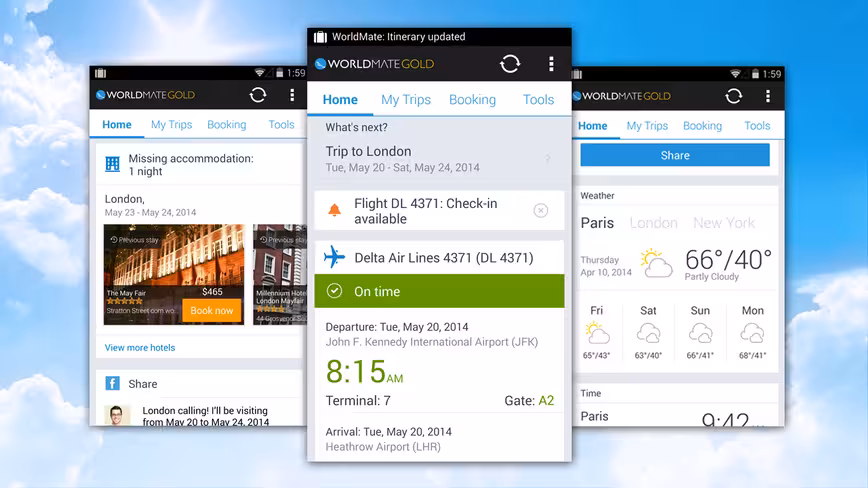Tap the Mon forecast cloud icon
Viewport: 868px width, 488px height.
(x=752, y=334)
